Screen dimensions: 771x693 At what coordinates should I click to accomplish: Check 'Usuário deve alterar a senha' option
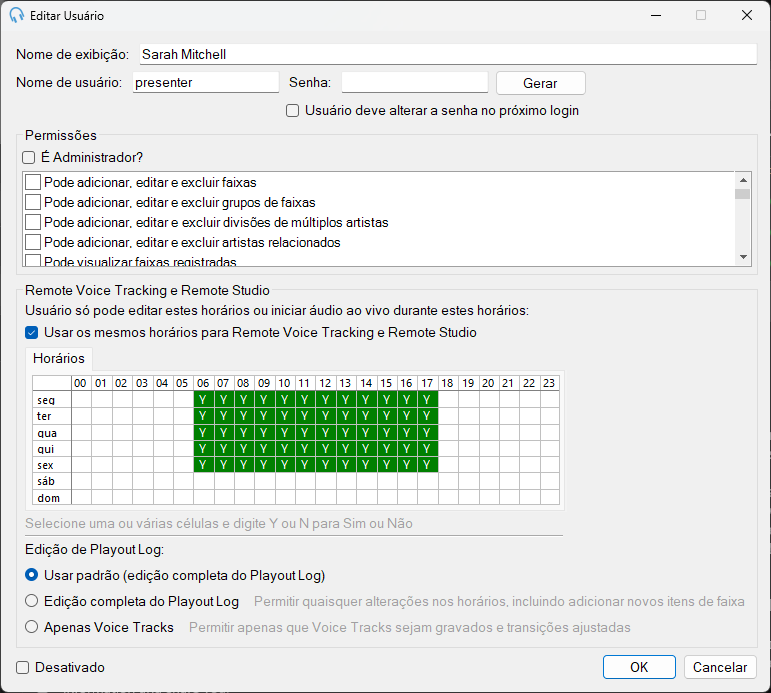(x=293, y=111)
